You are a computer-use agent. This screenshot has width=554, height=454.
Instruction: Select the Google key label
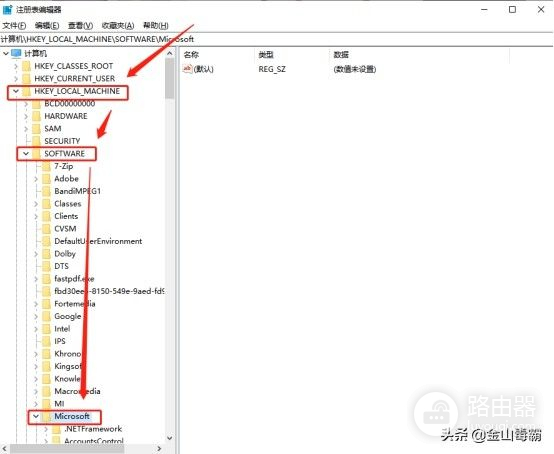coord(67,316)
